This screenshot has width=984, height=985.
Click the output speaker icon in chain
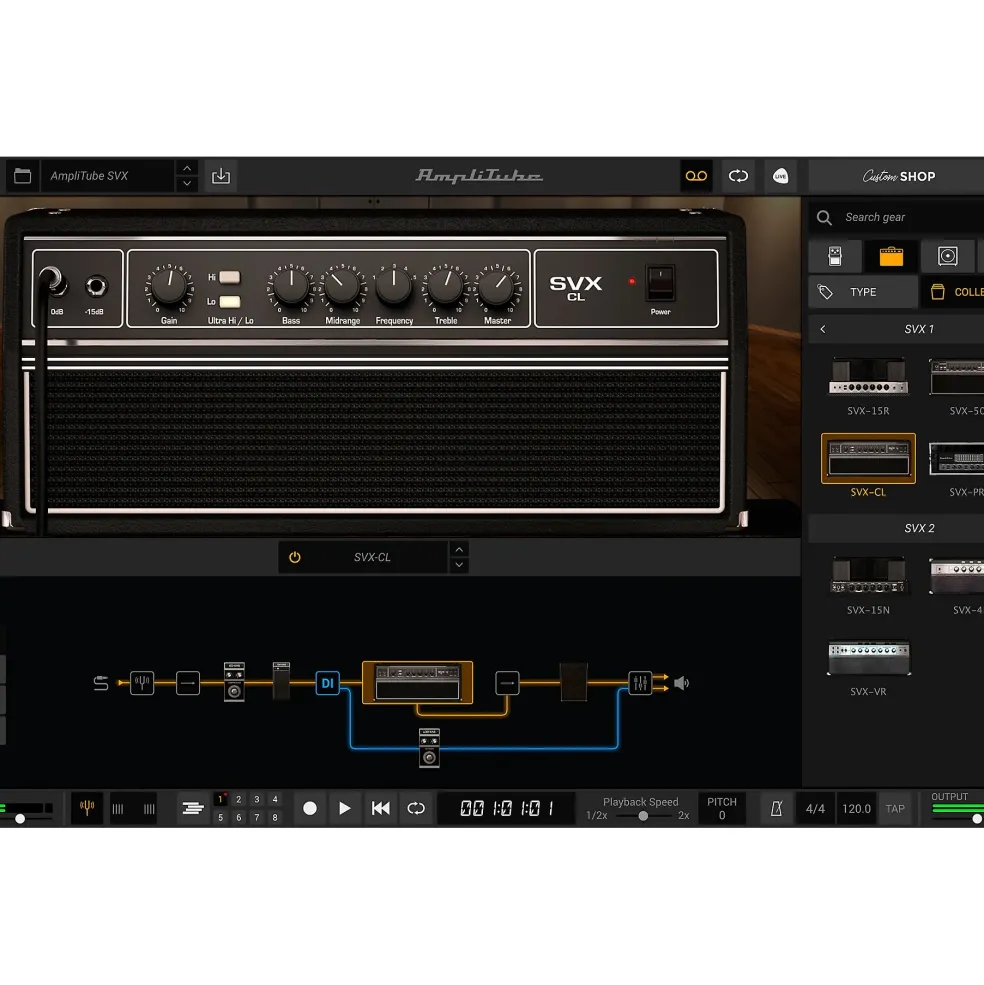tap(681, 683)
